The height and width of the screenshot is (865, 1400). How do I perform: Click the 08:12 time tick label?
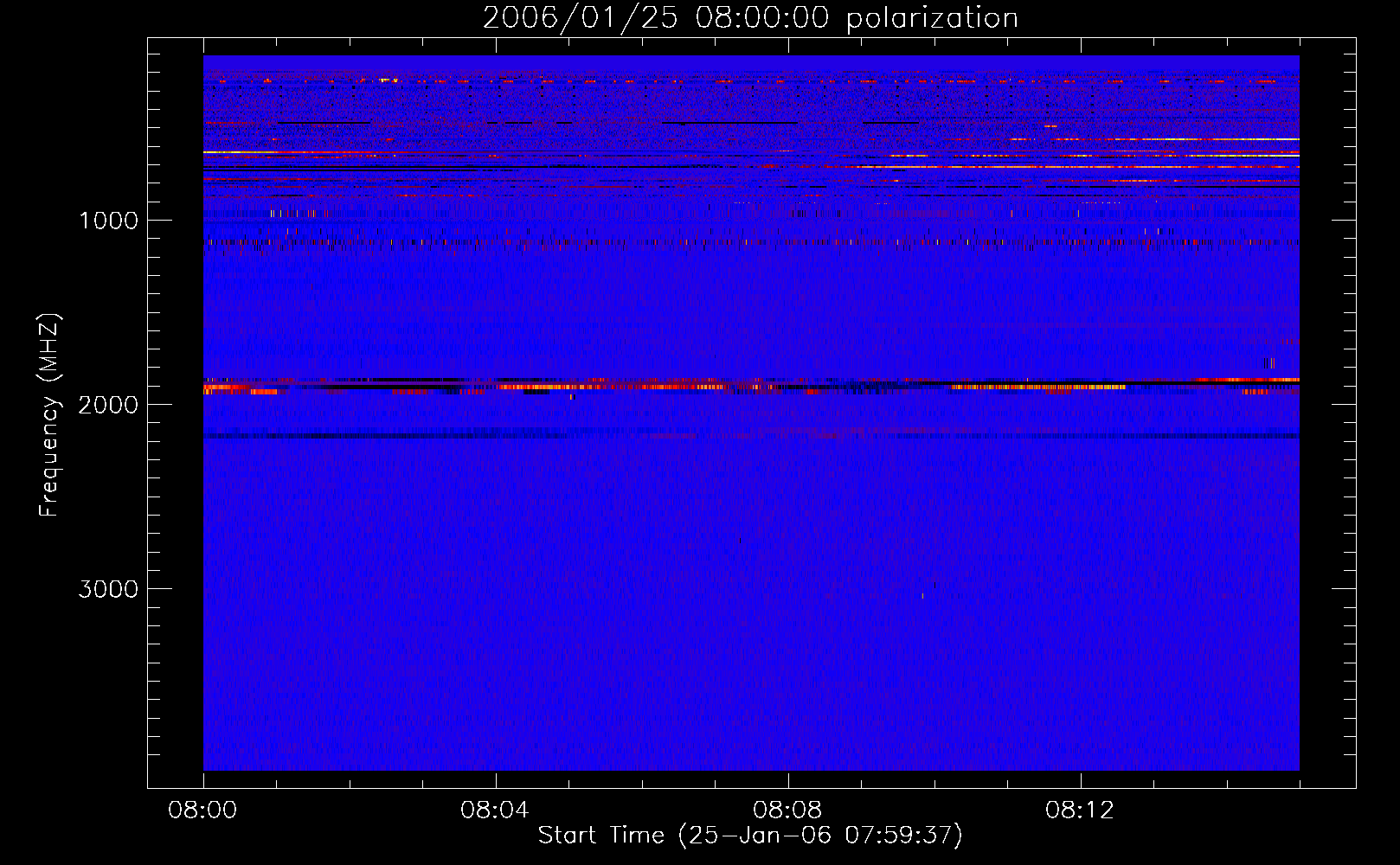(x=1080, y=811)
